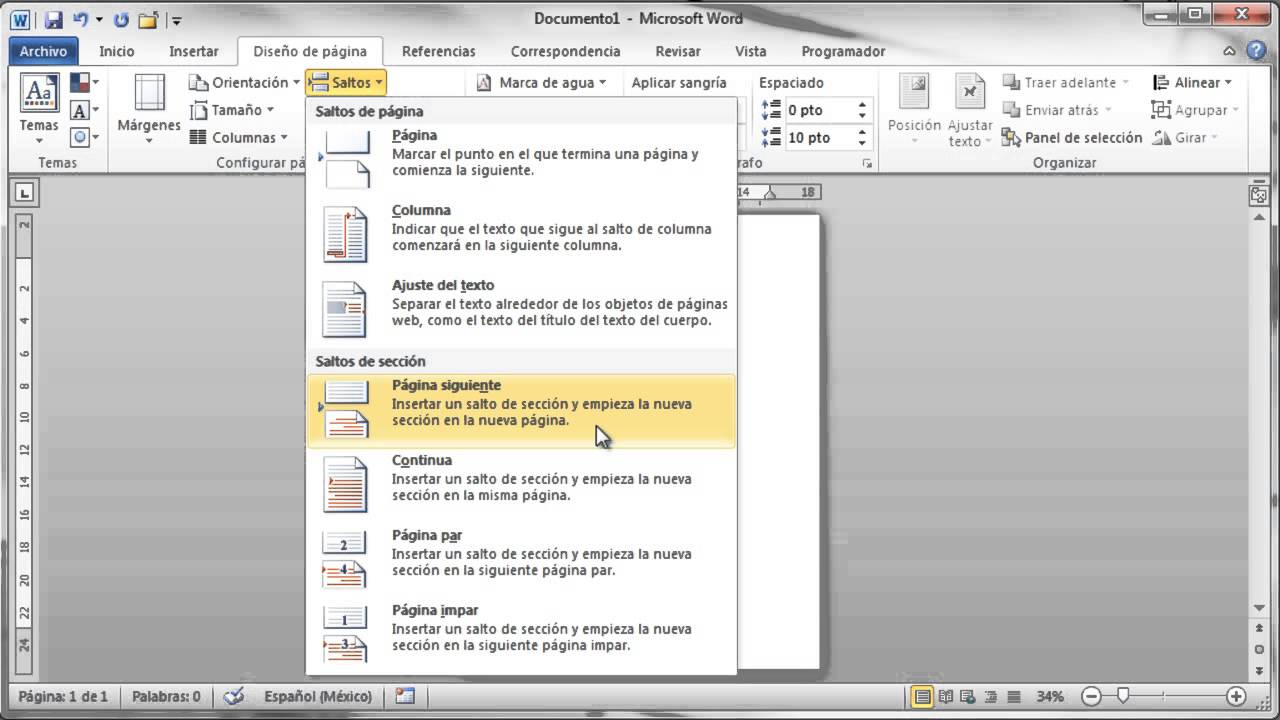Viewport: 1280px width, 720px height.
Task: Open Word Help question mark
Action: tap(1256, 51)
